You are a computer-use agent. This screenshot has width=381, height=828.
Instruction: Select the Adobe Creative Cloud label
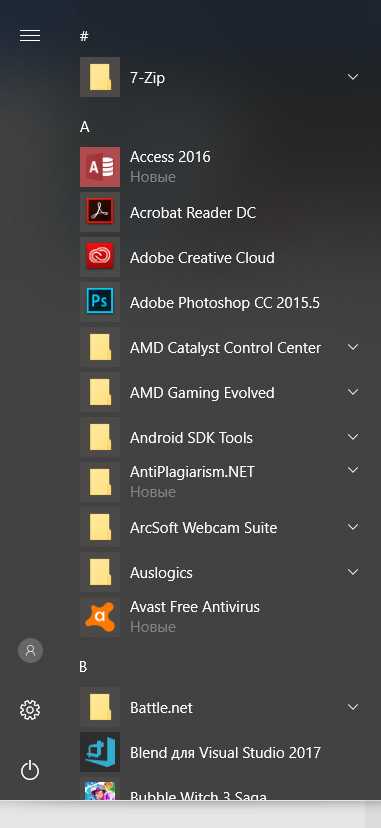(x=202, y=258)
